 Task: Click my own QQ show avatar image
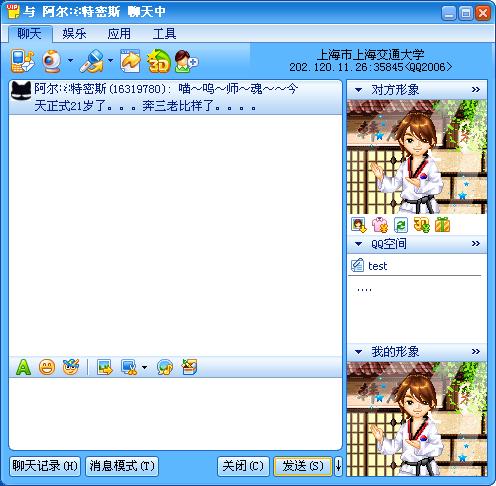coord(417,419)
